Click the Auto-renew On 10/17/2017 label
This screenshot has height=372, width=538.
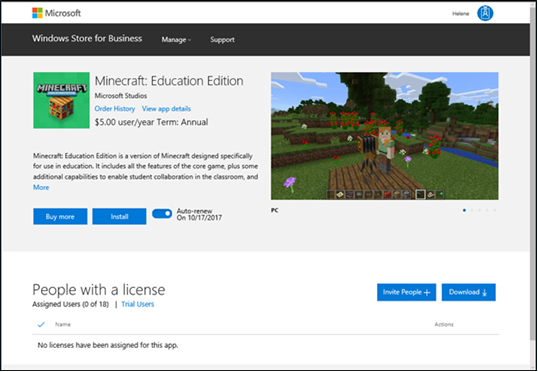[x=199, y=214]
